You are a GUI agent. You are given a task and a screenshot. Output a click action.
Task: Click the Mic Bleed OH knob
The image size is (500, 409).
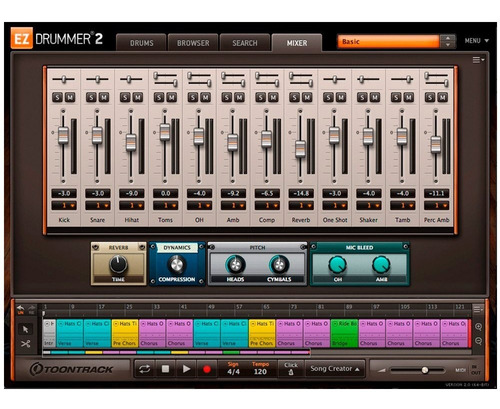tap(337, 265)
